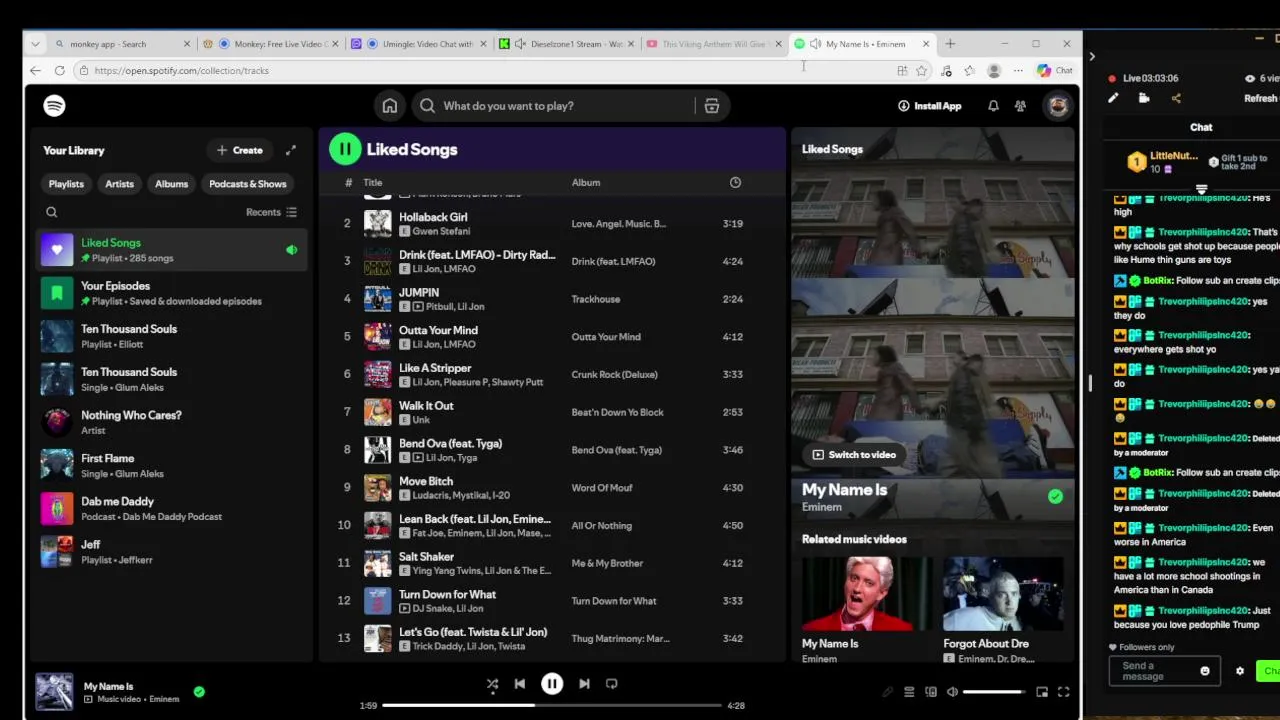Filter library by Podcasts & Shows chip
The height and width of the screenshot is (720, 1280).
[x=247, y=184]
